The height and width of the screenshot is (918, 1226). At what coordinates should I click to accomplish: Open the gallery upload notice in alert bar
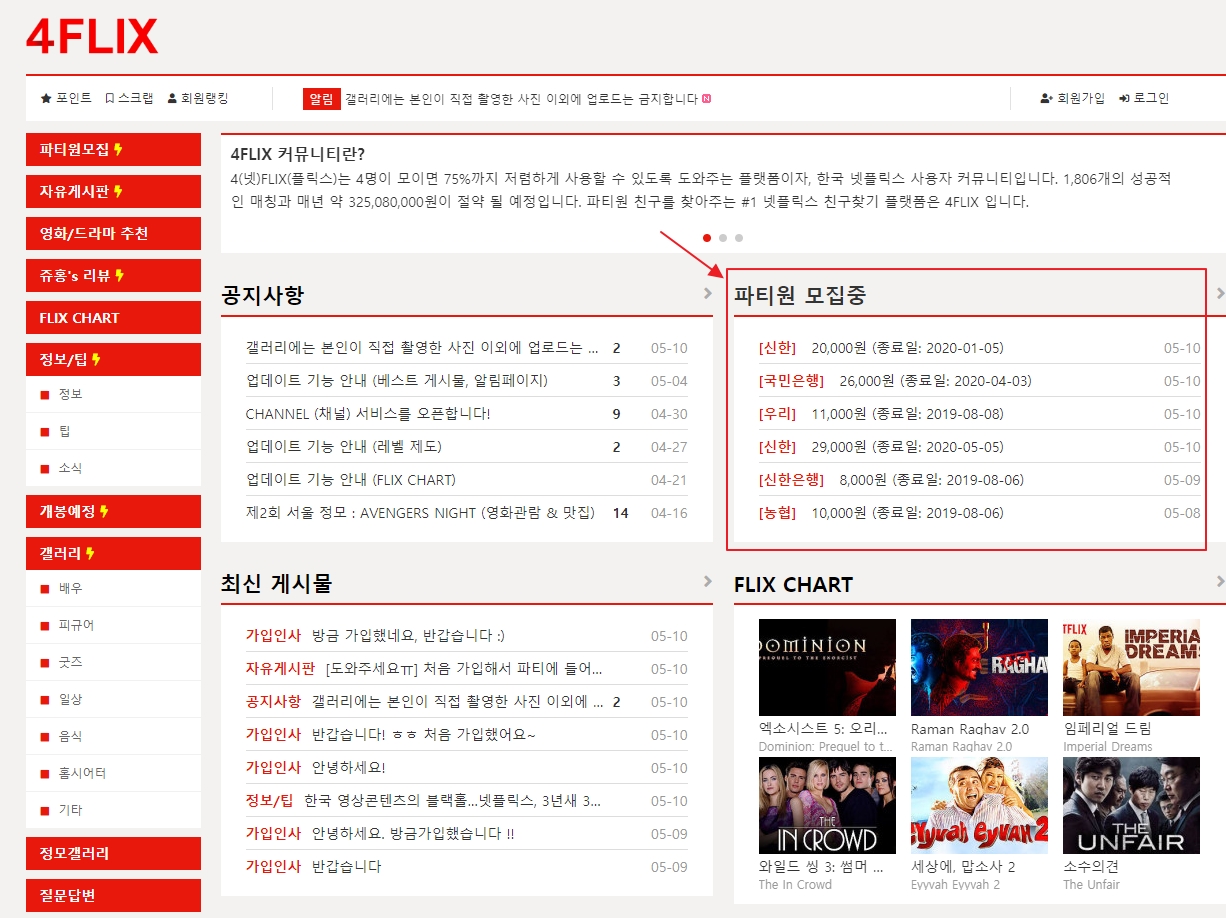click(521, 98)
